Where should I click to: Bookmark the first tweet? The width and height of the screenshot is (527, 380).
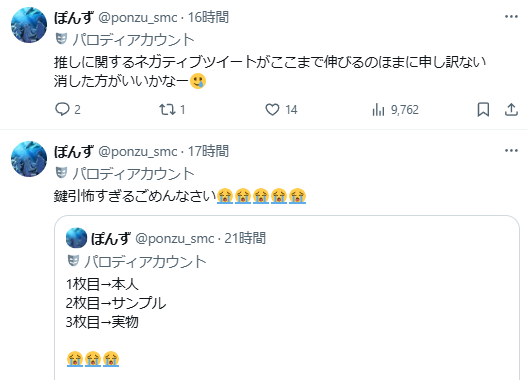483,110
